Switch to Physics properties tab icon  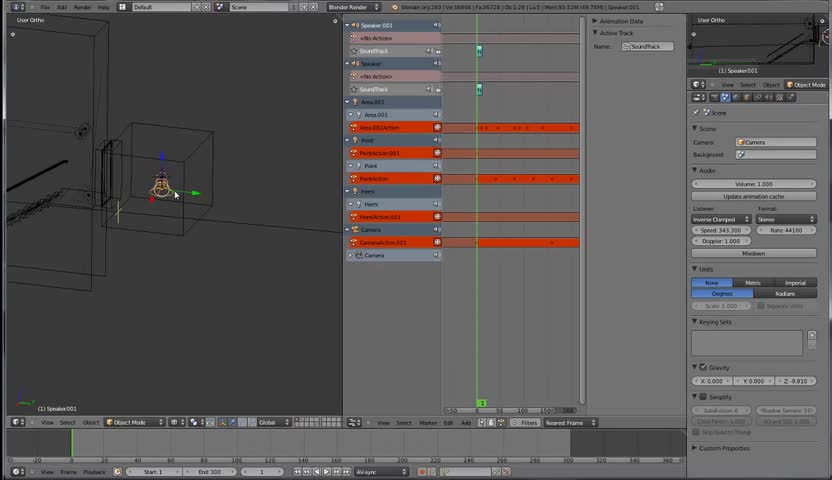(x=791, y=98)
